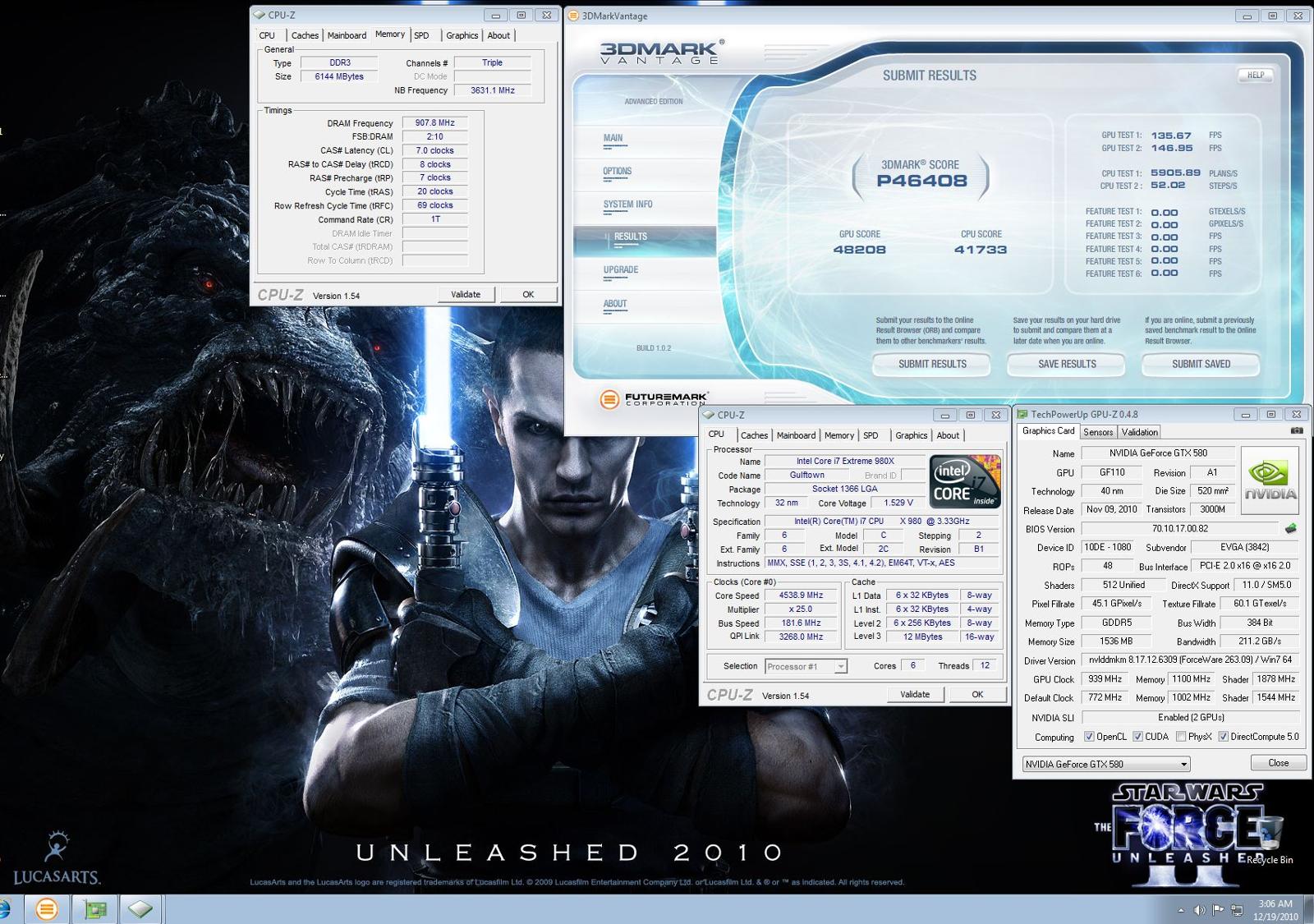The width and height of the screenshot is (1314, 924).
Task: Switch to Caches tab in memory CPU-Z window
Action: (305, 35)
